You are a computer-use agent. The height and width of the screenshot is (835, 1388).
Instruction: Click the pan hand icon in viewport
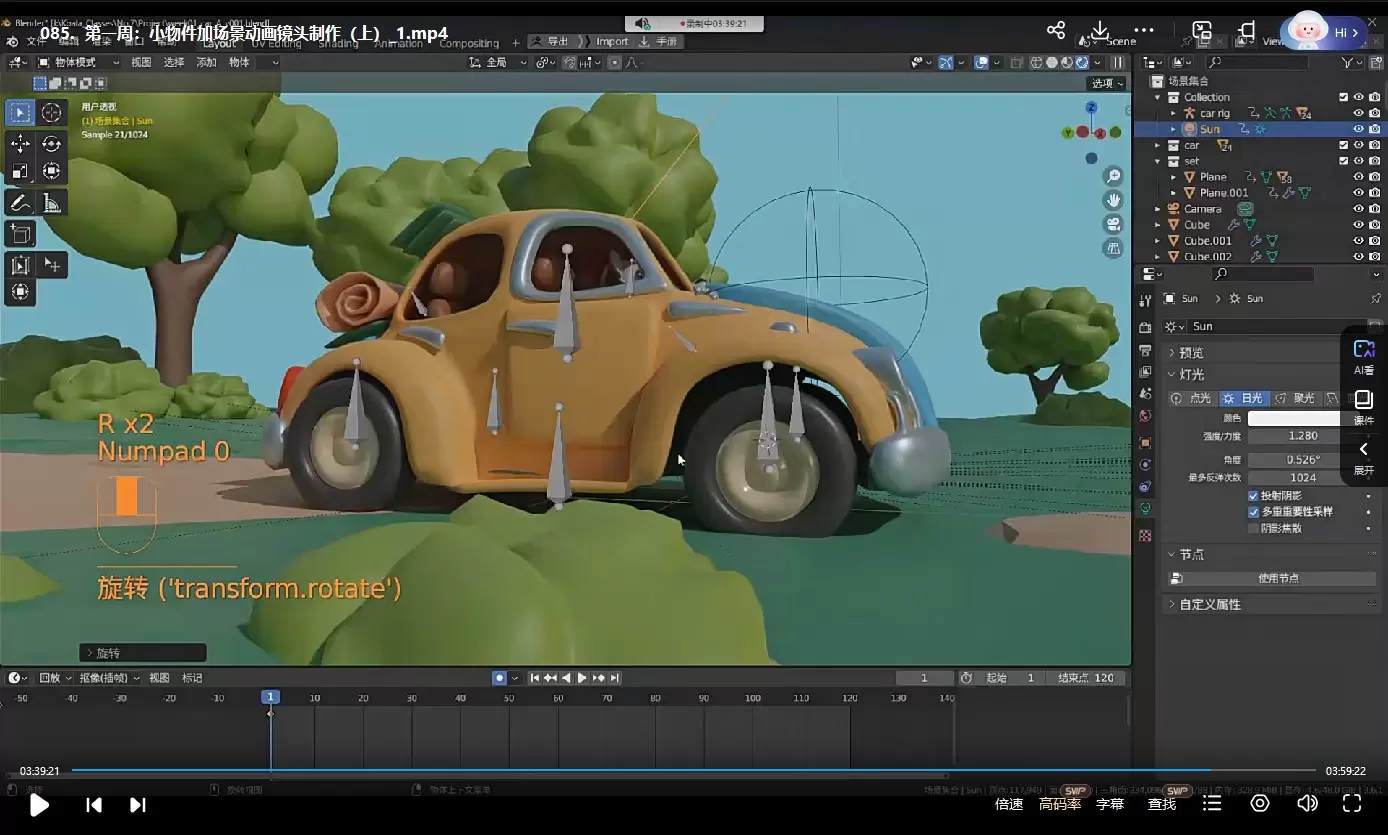click(x=1113, y=200)
